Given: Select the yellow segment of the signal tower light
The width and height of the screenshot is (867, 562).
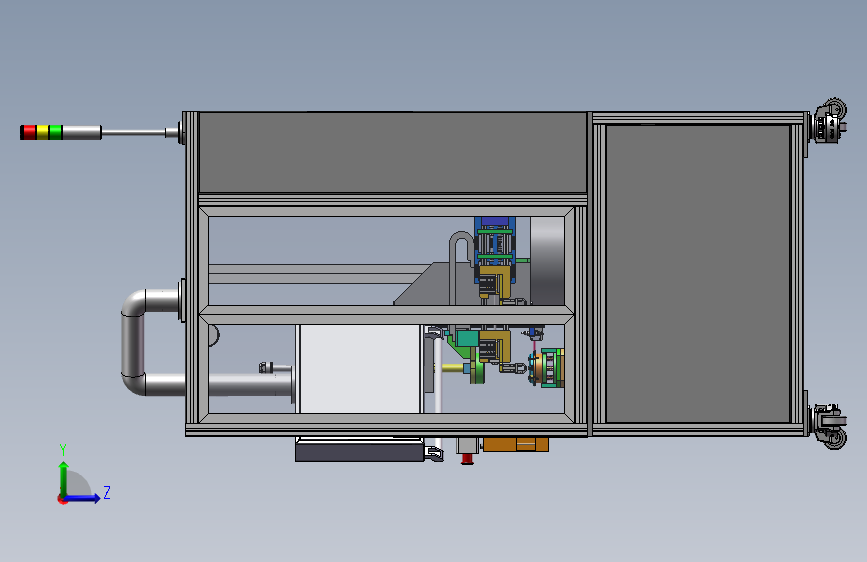Looking at the screenshot, I should click(x=43, y=133).
